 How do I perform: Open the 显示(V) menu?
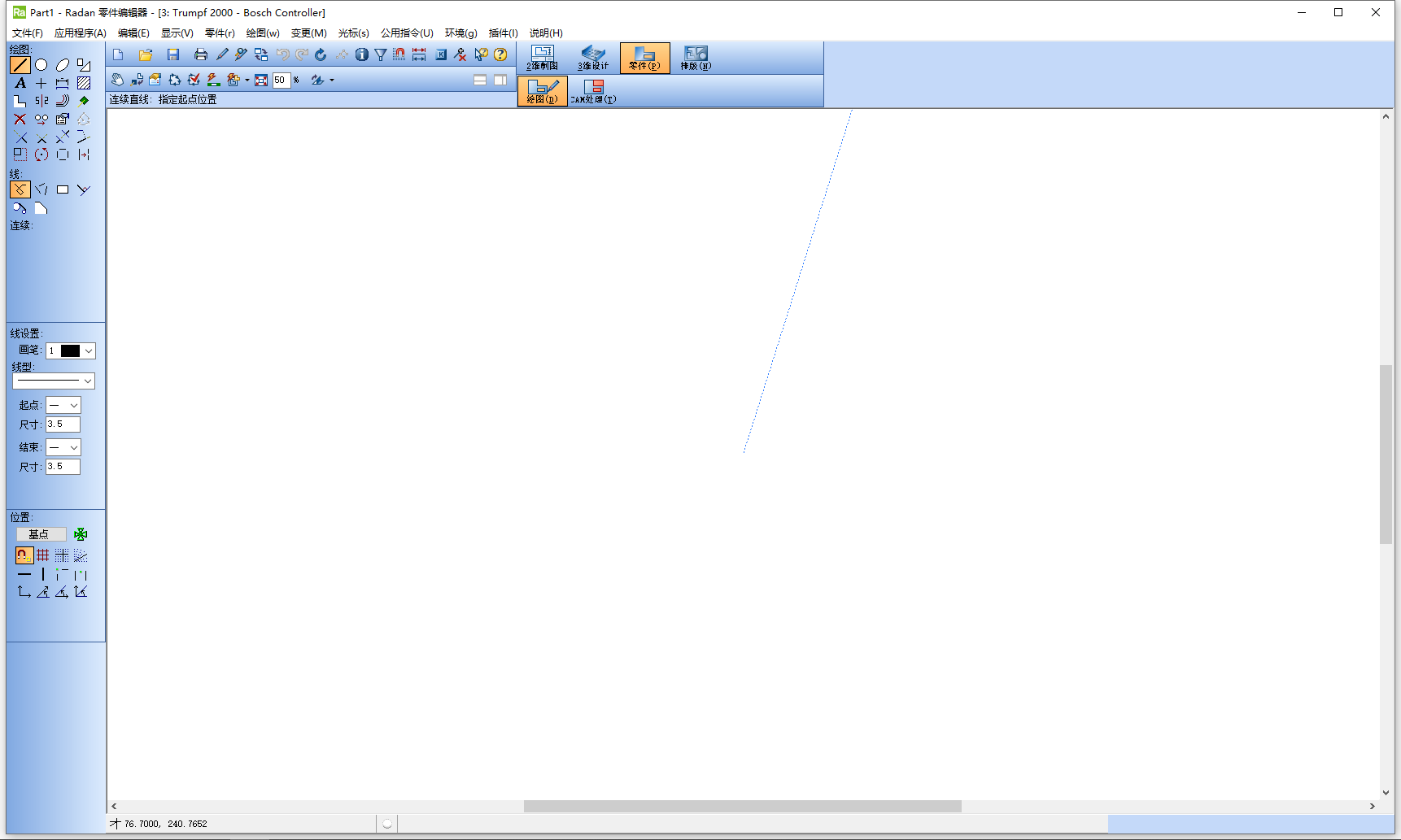(x=177, y=33)
